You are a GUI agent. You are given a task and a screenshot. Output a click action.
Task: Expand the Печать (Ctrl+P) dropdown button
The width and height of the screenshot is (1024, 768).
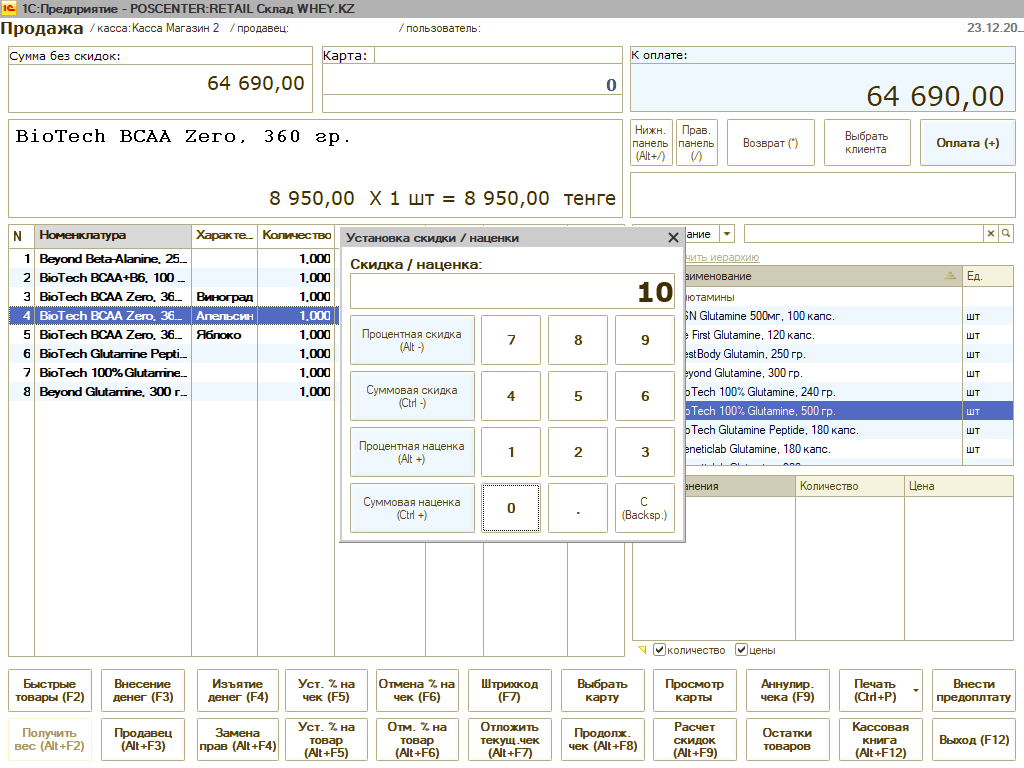(915, 690)
